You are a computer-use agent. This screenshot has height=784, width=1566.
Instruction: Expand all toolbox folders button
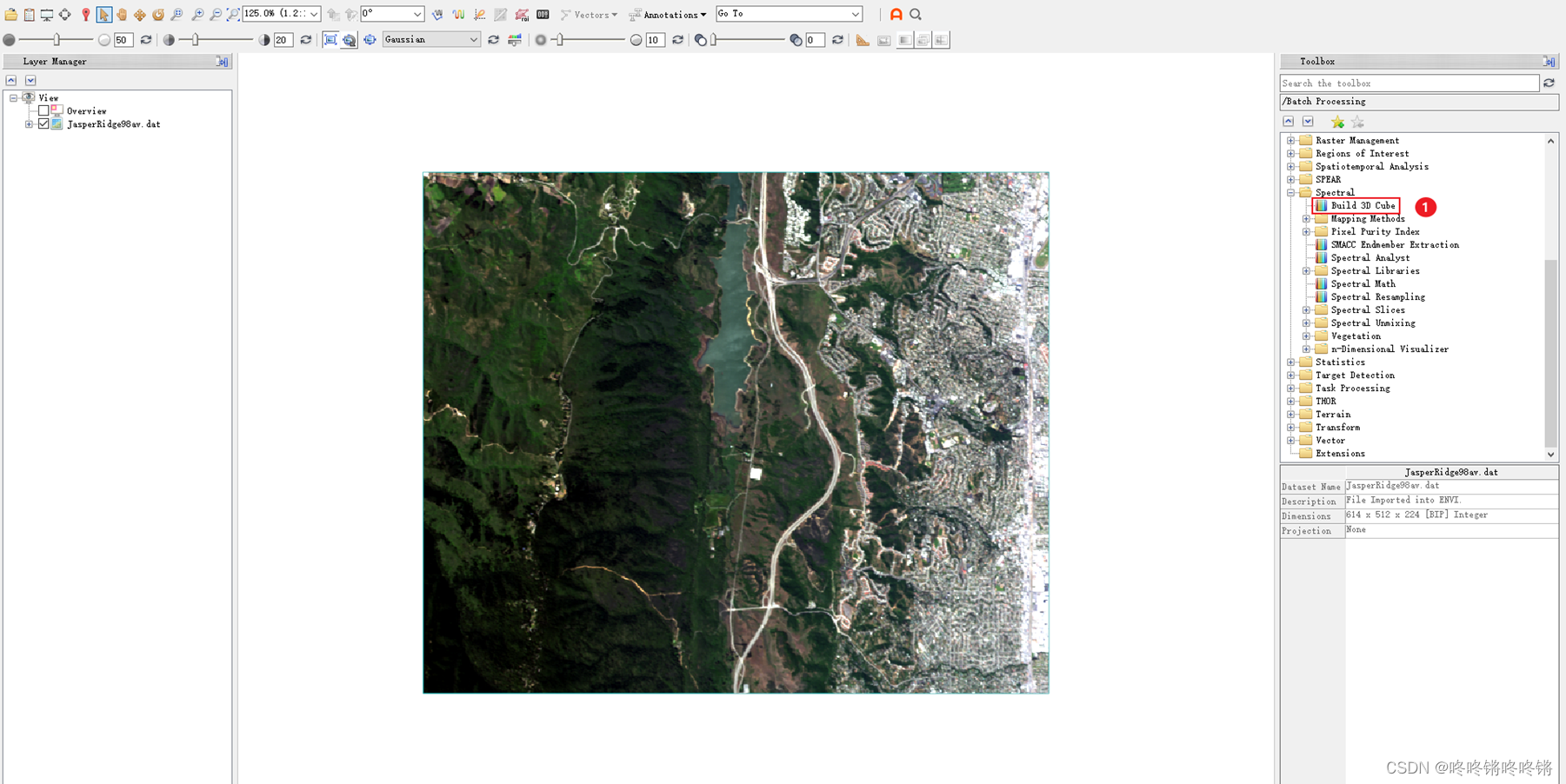click(x=1308, y=122)
